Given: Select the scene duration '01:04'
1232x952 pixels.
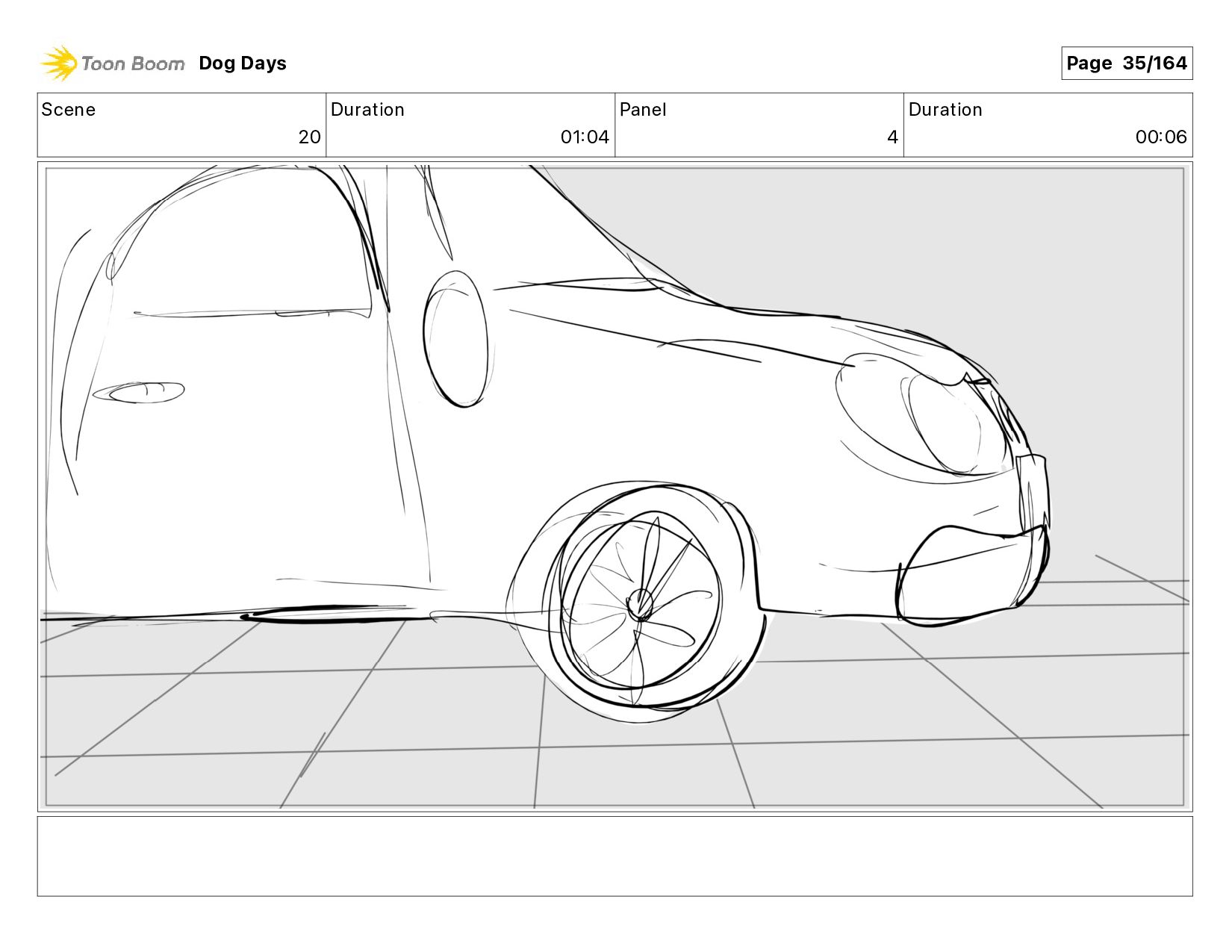Looking at the screenshot, I should (585, 137).
